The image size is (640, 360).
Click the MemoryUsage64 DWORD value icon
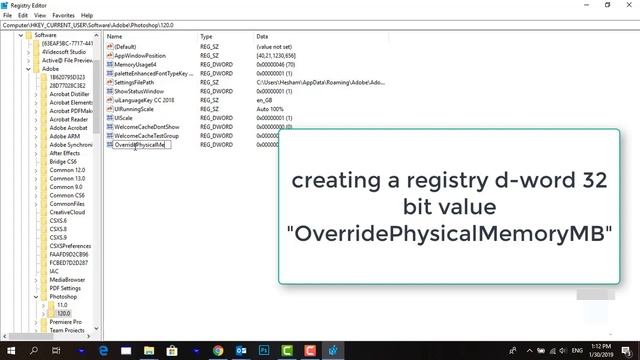point(110,64)
